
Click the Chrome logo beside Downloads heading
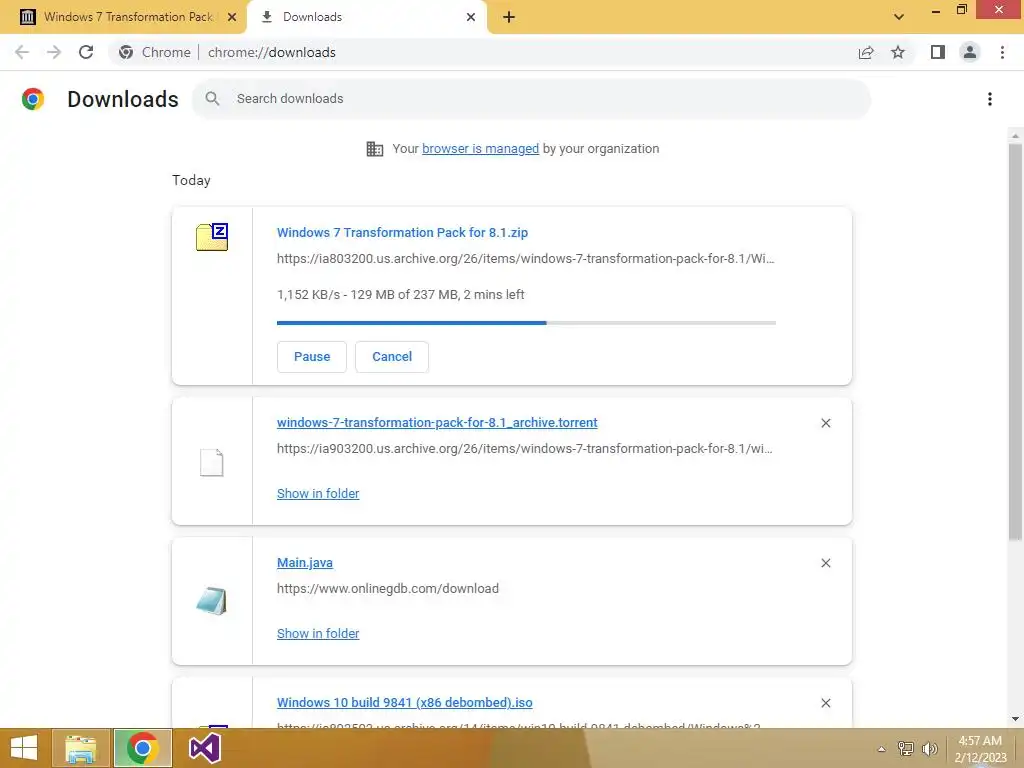pos(33,99)
